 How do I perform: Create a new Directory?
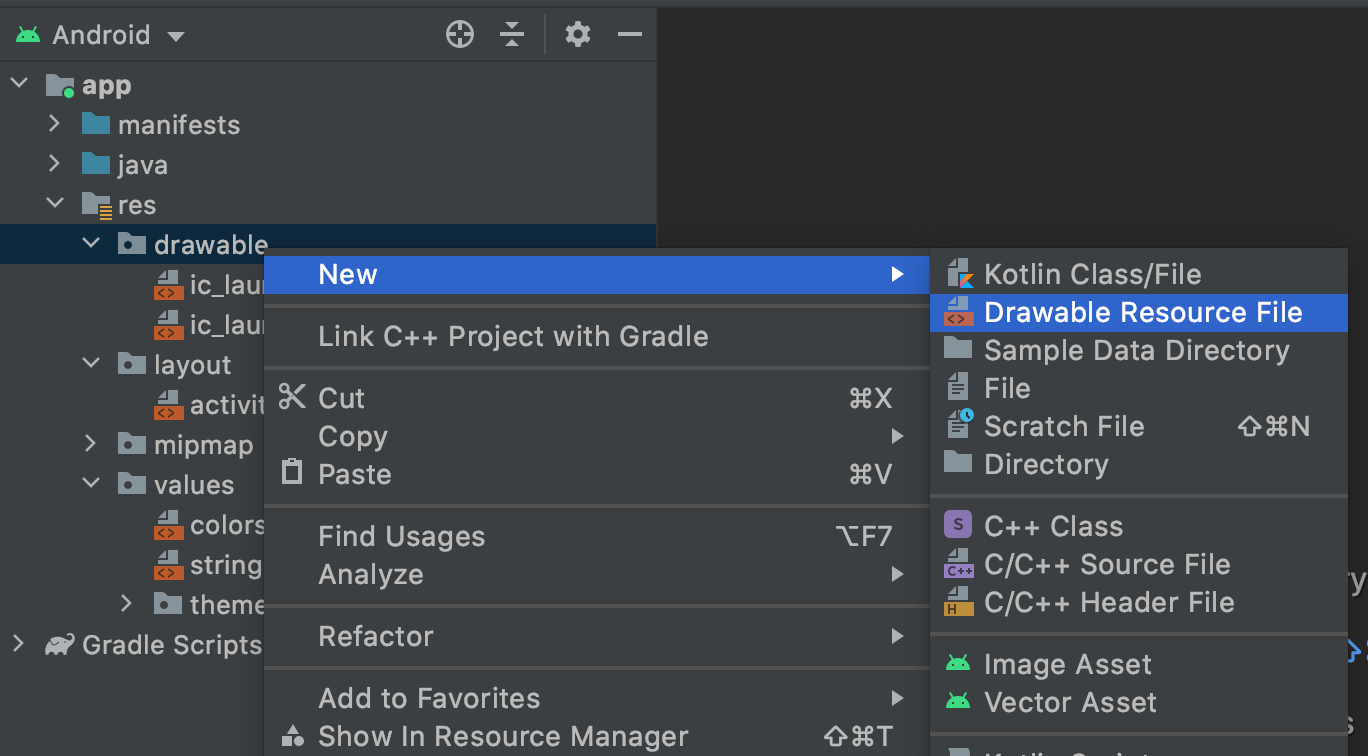(1139, 464)
